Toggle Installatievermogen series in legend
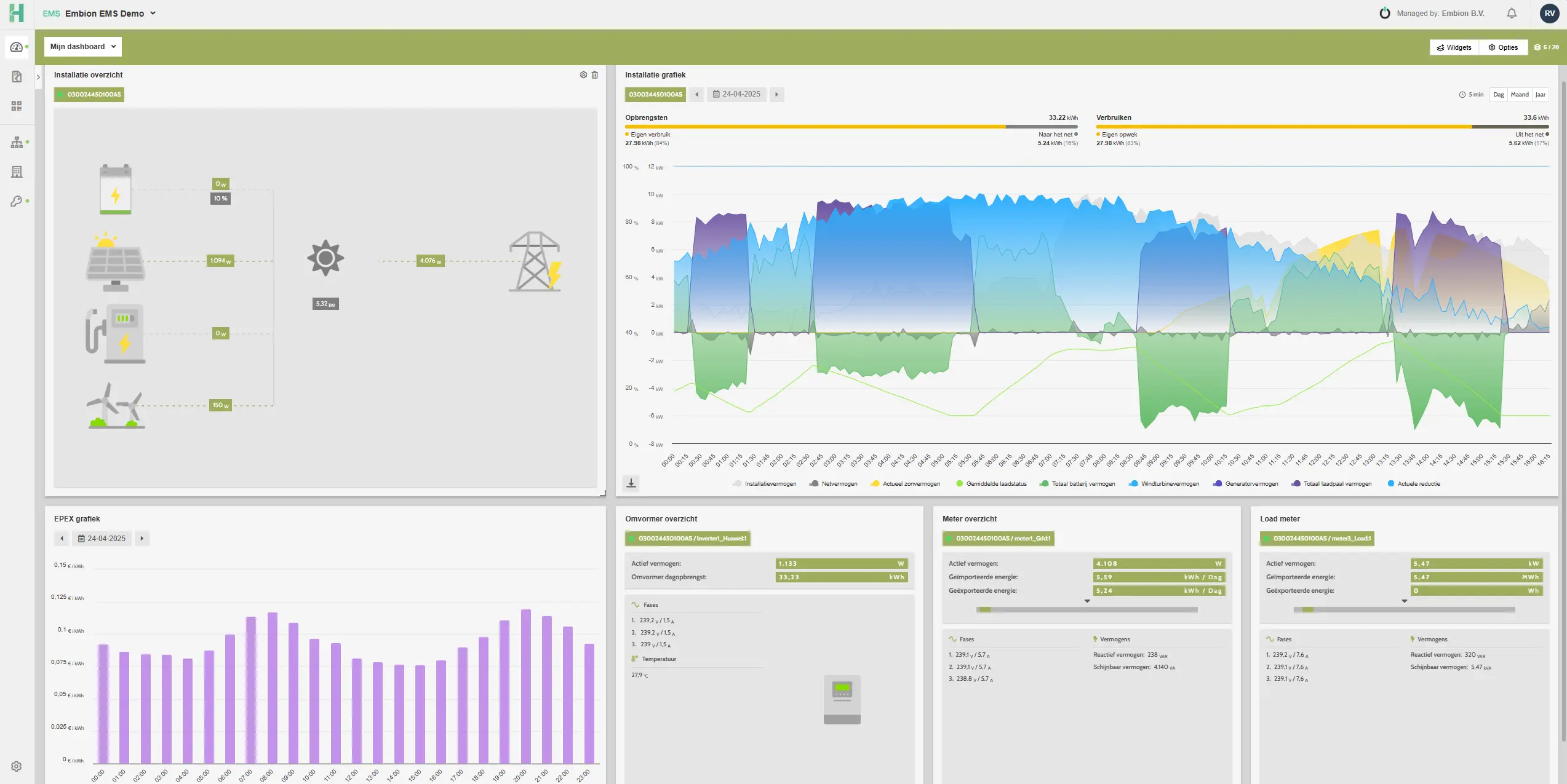1567x784 pixels. (x=764, y=484)
